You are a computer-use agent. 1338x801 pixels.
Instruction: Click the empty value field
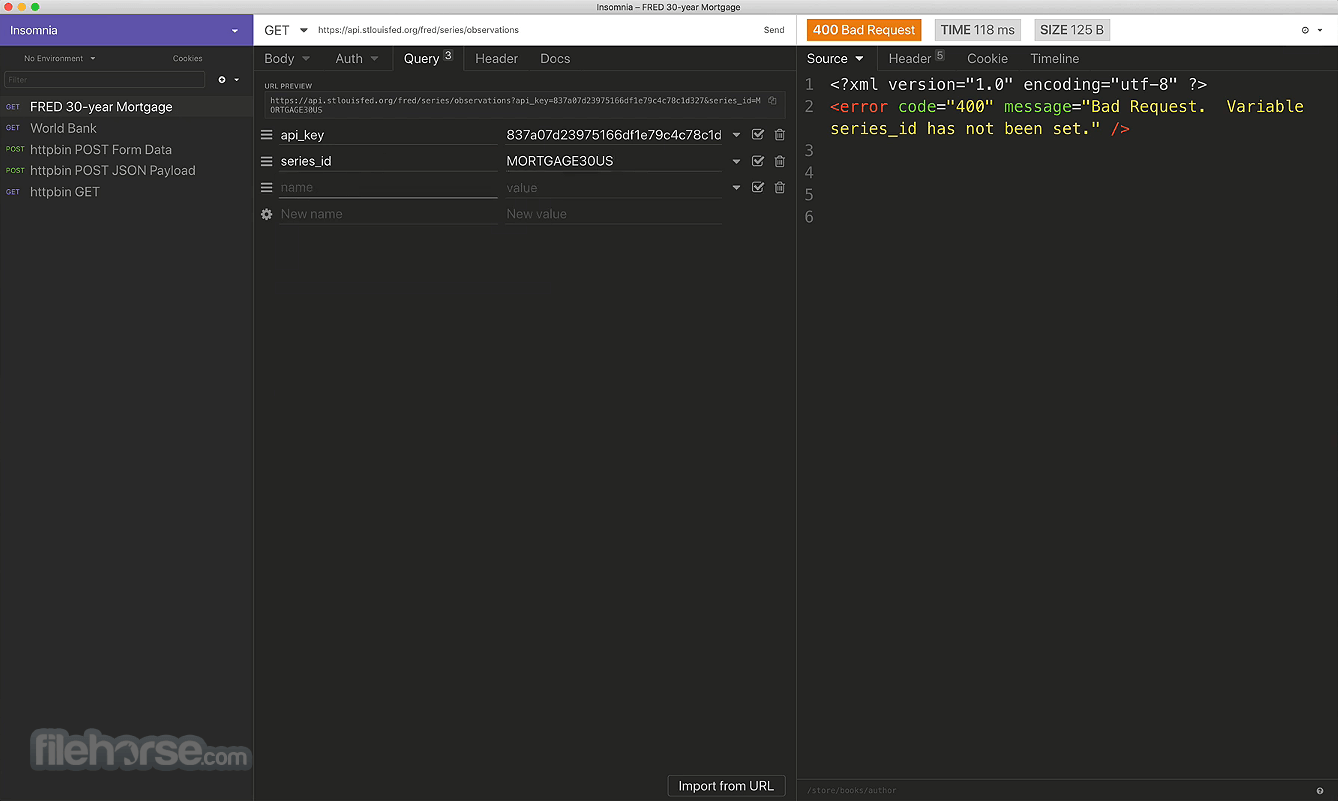point(613,187)
